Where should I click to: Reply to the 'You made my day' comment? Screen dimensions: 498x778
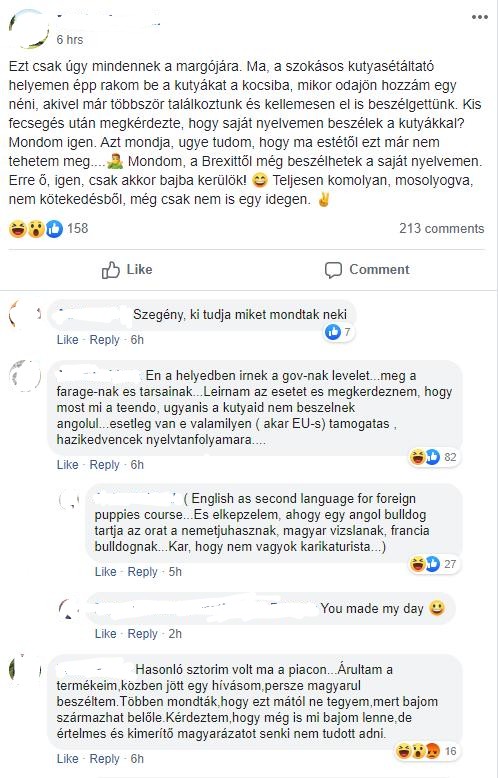142,634
